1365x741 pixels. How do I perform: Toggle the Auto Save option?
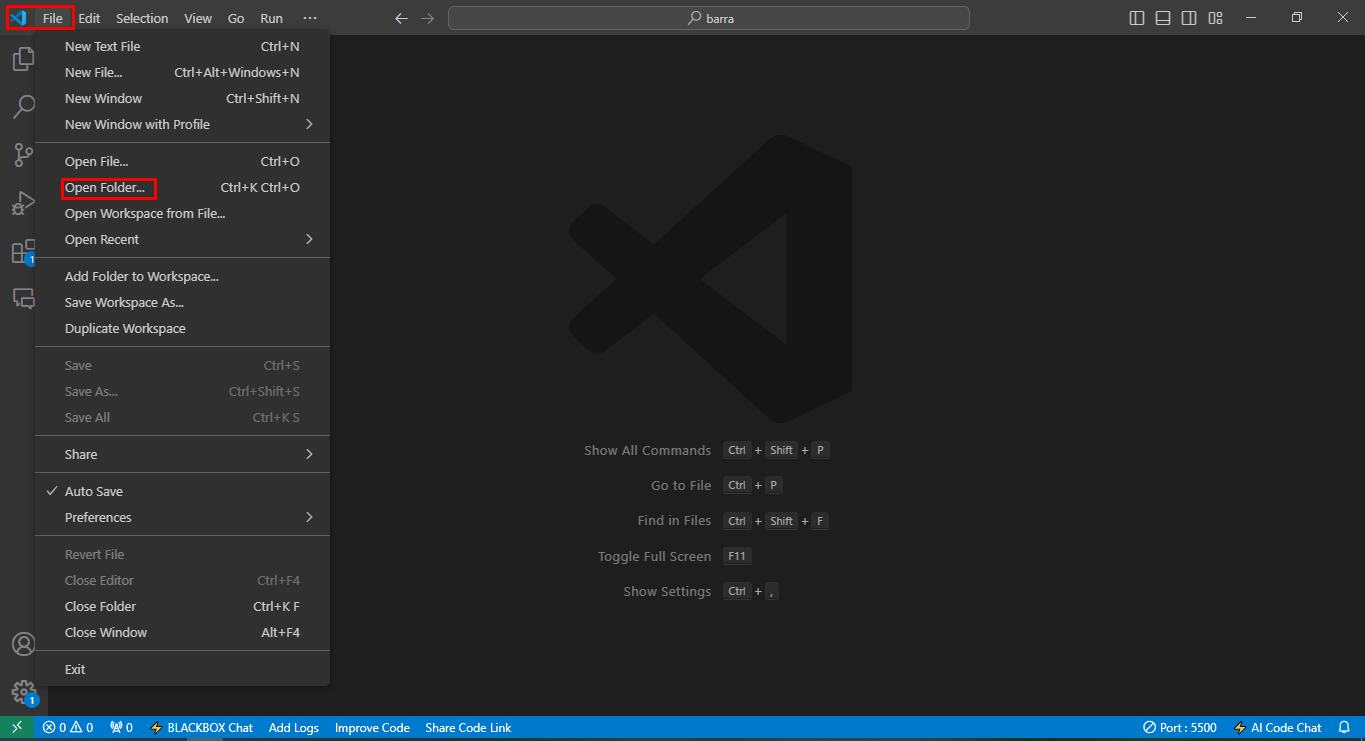point(182,492)
